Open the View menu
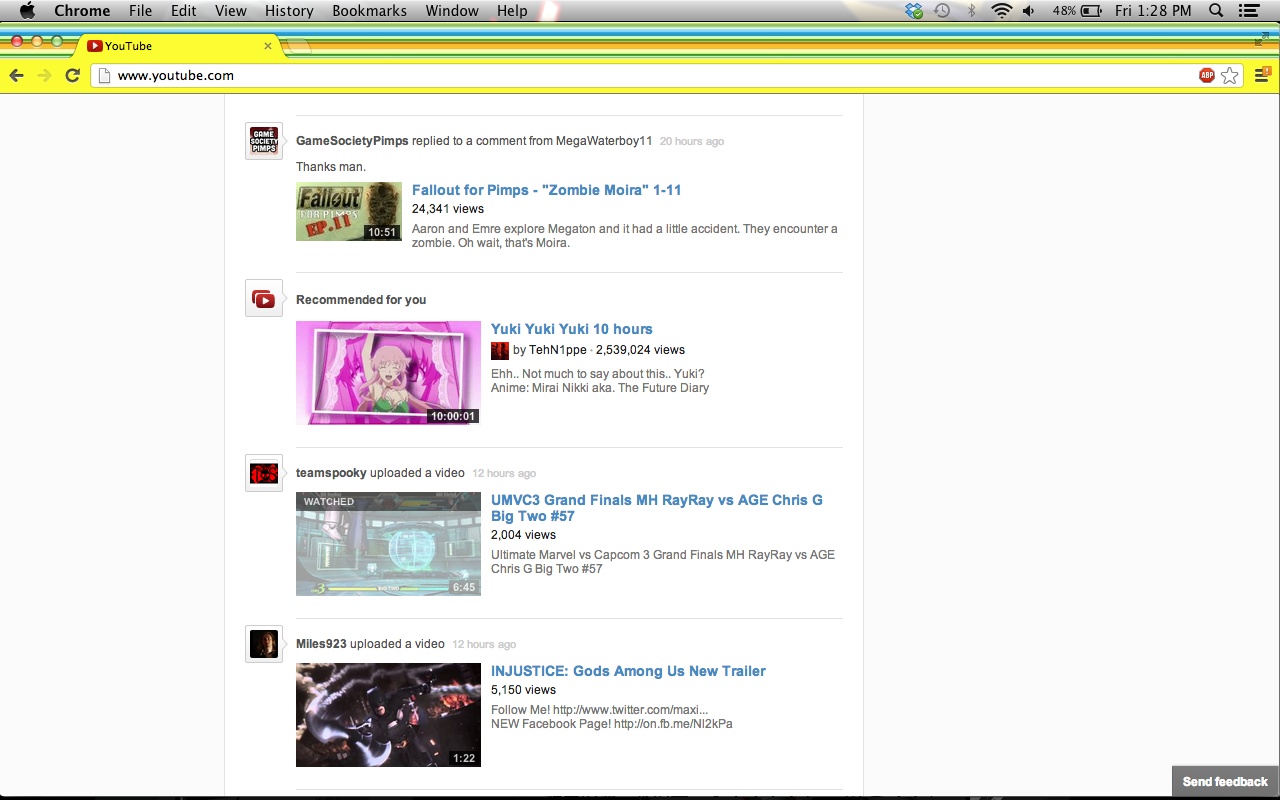The image size is (1280, 800). (x=230, y=11)
